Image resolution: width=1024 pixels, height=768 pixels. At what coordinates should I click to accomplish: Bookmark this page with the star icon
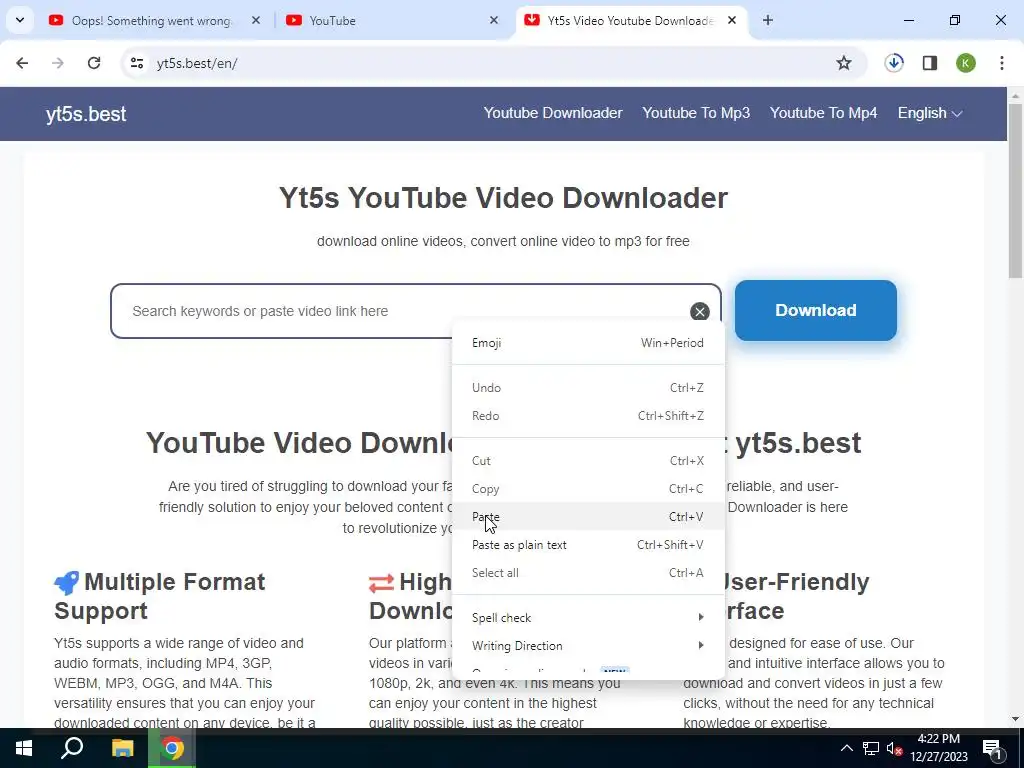[x=844, y=63]
